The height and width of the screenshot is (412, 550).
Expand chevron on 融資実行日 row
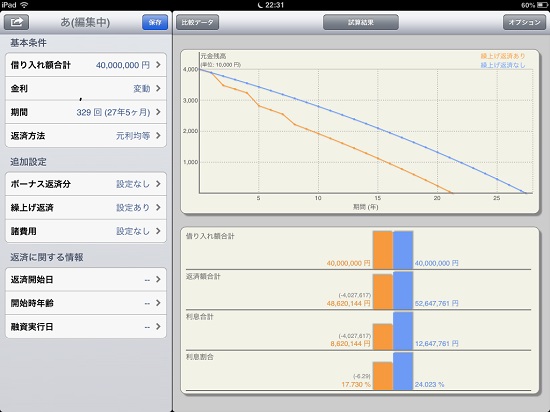pos(158,327)
